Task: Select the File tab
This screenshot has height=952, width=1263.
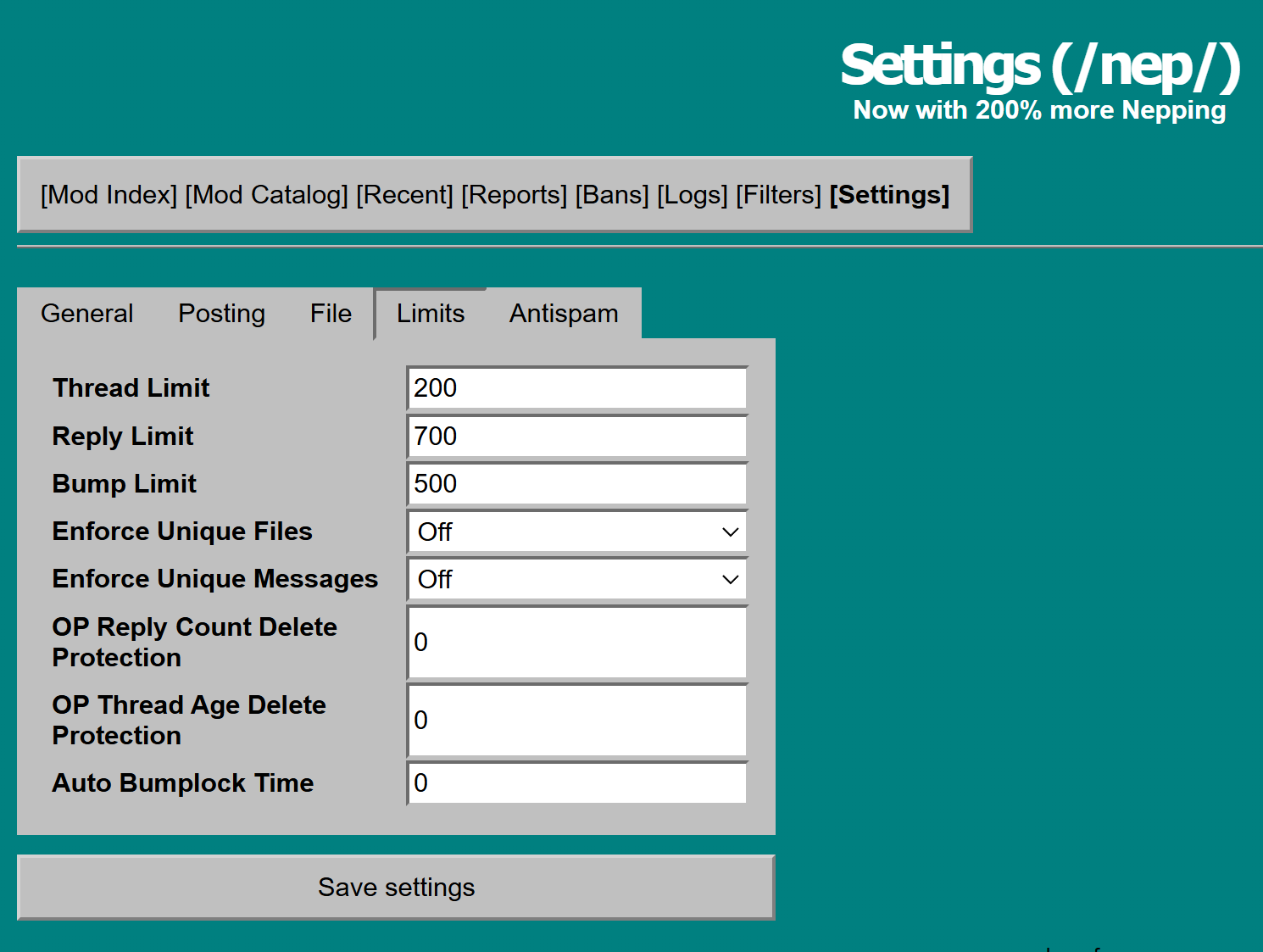Action: [x=331, y=314]
